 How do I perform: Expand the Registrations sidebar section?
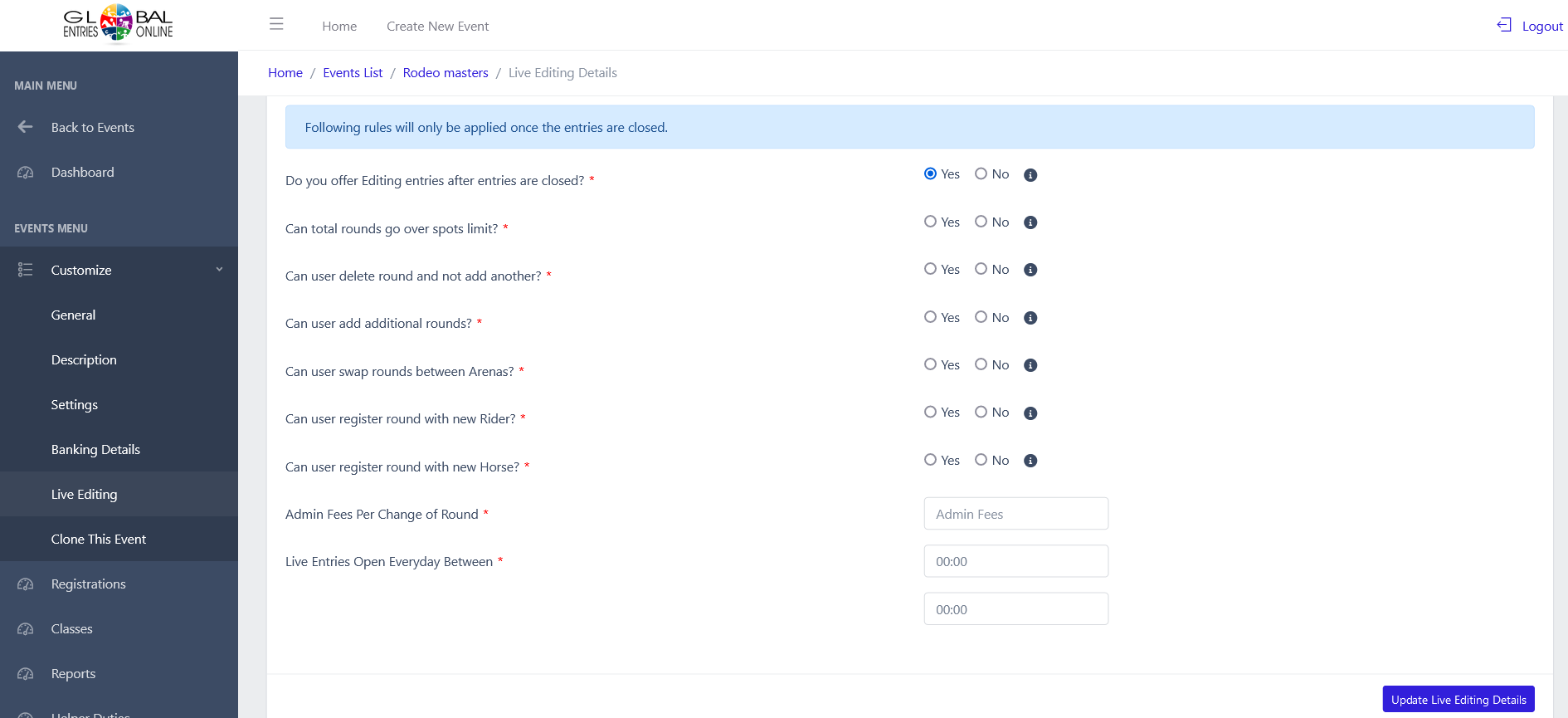pos(88,584)
